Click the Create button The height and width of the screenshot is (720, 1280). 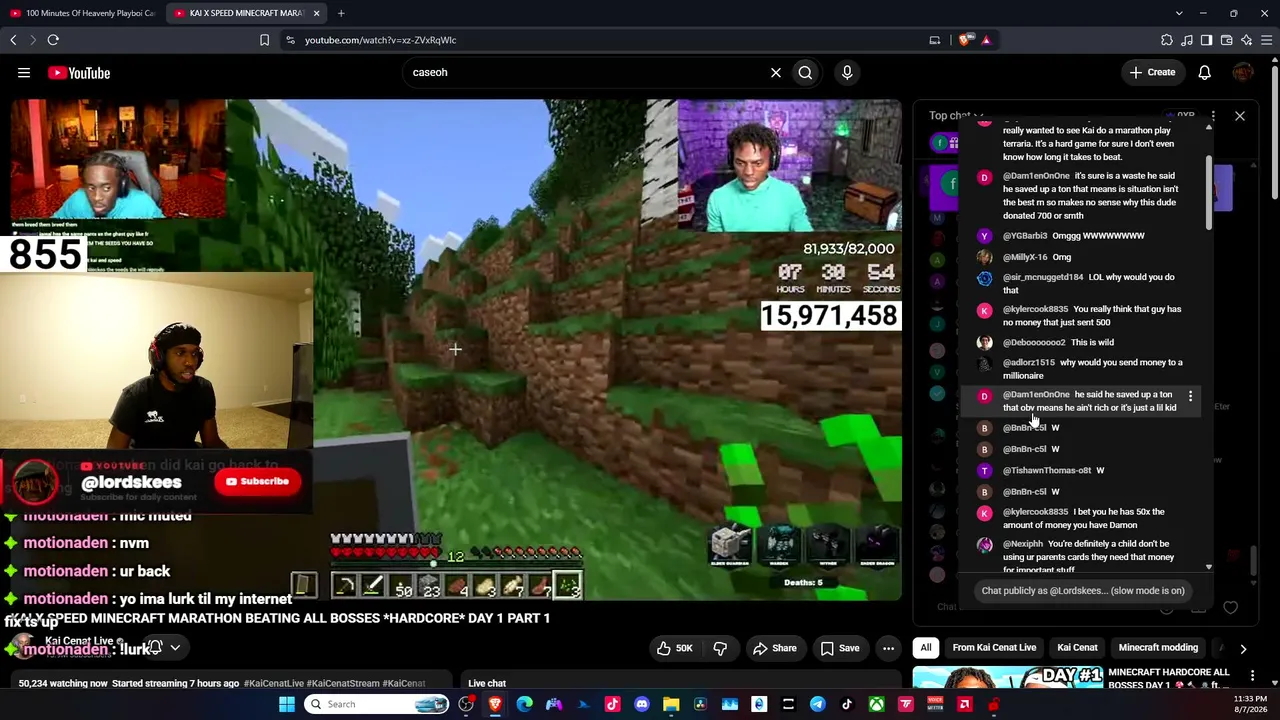(1152, 72)
